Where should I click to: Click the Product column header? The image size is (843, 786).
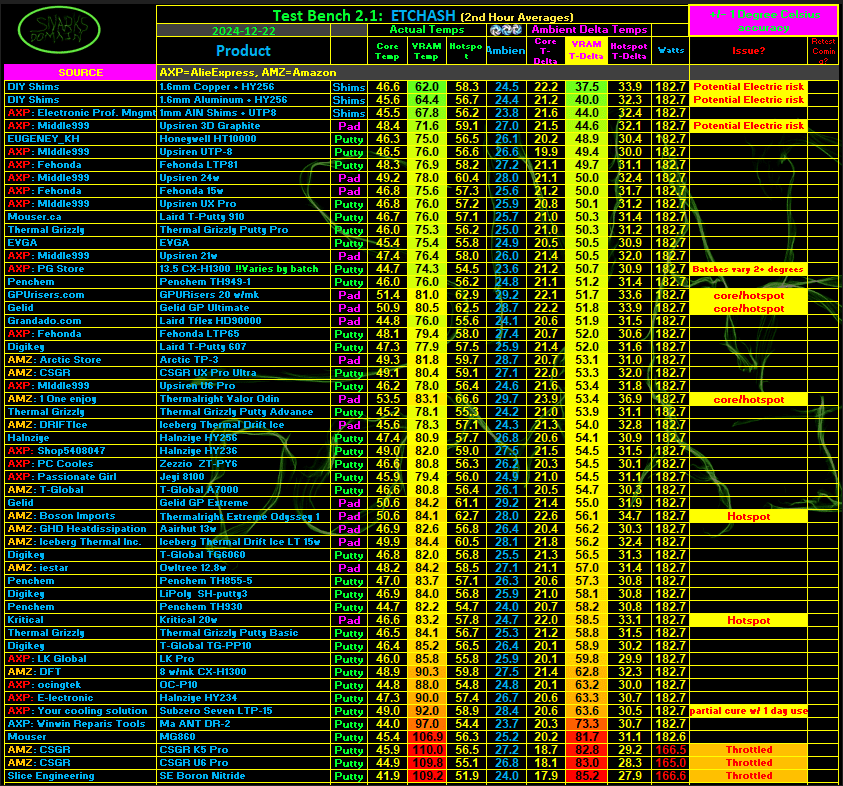[244, 51]
